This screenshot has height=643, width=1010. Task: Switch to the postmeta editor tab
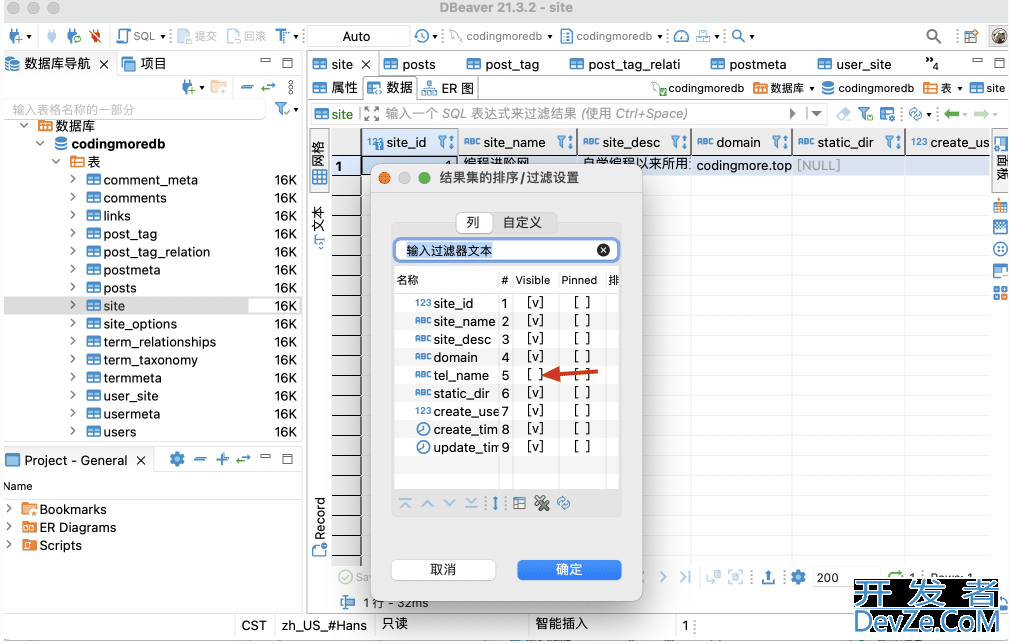click(748, 64)
